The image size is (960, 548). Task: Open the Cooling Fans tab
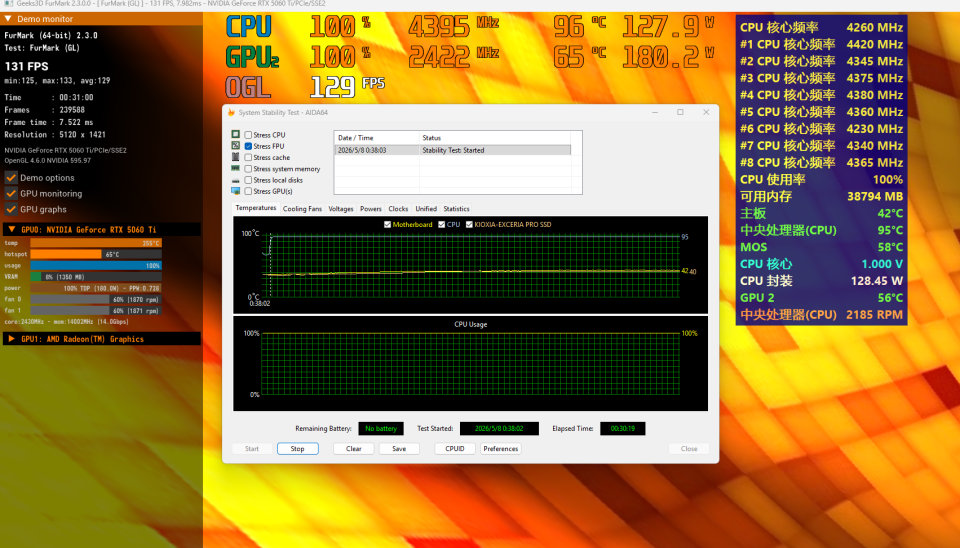(x=302, y=209)
